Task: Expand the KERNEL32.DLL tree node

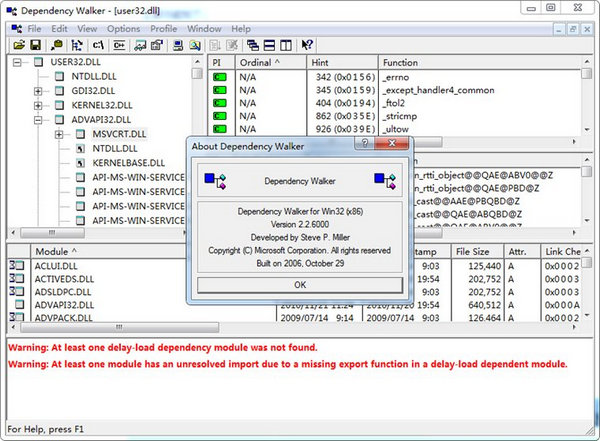Action: pos(38,105)
